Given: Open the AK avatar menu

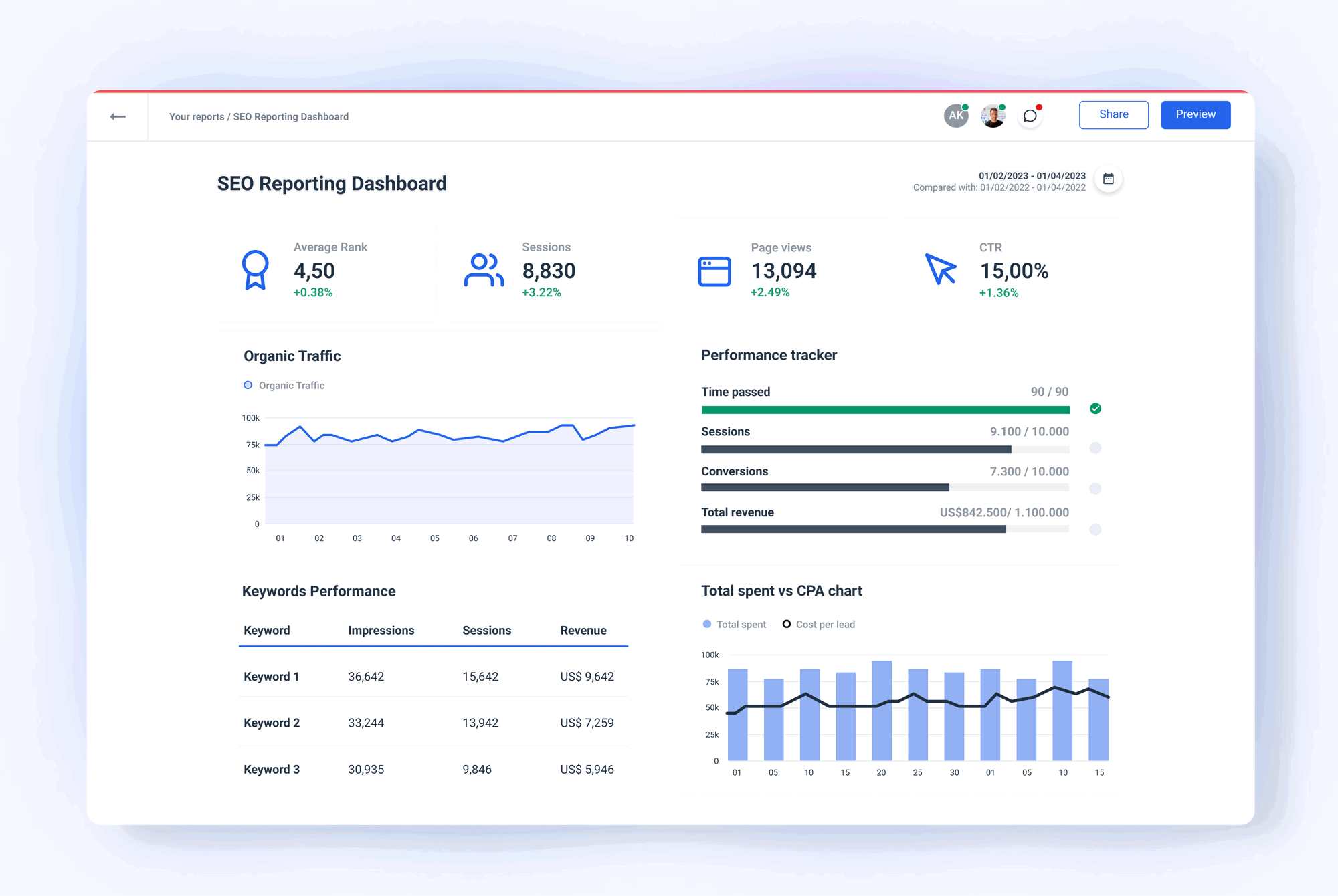Looking at the screenshot, I should pyautogui.click(x=955, y=115).
